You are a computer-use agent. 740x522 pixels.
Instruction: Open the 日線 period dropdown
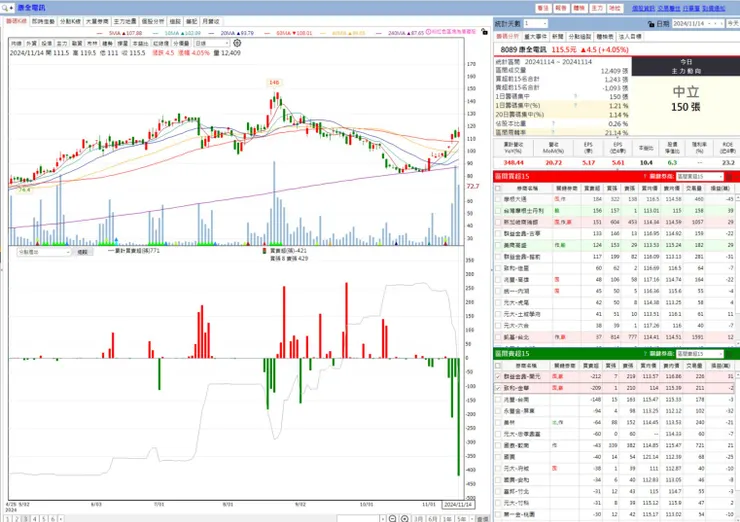pyautogui.click(x=212, y=43)
